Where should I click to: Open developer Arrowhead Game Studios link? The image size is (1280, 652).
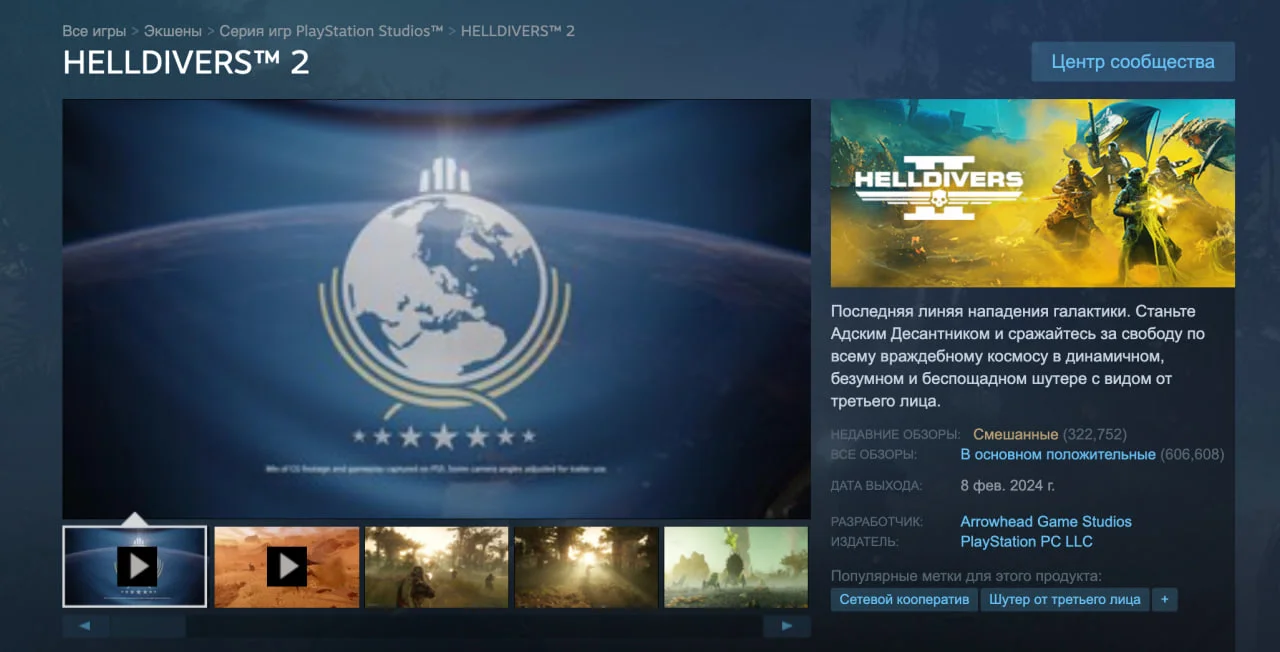[x=1045, y=521]
